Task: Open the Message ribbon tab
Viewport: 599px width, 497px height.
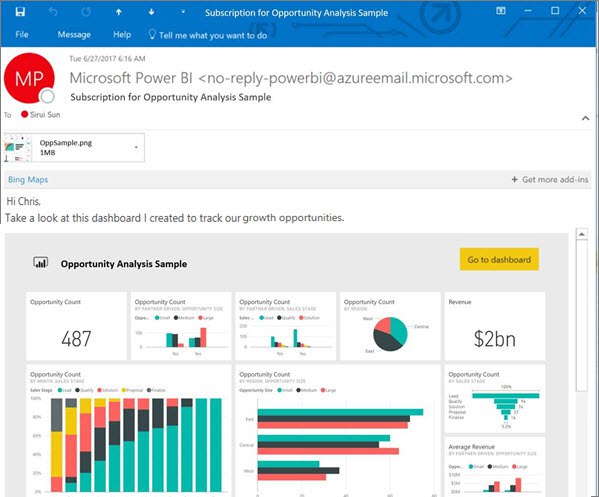Action: tap(74, 34)
